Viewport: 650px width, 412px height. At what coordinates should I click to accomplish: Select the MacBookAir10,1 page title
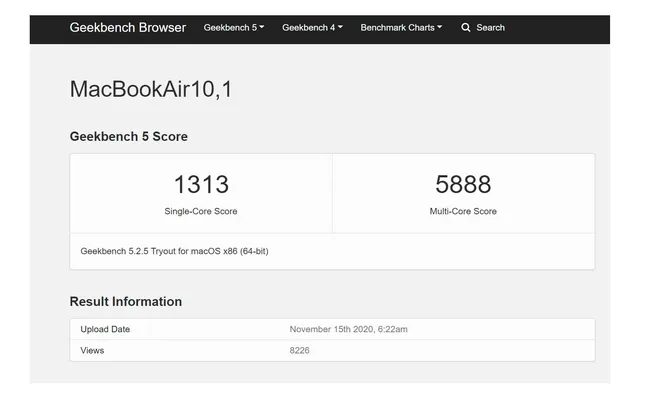click(151, 89)
